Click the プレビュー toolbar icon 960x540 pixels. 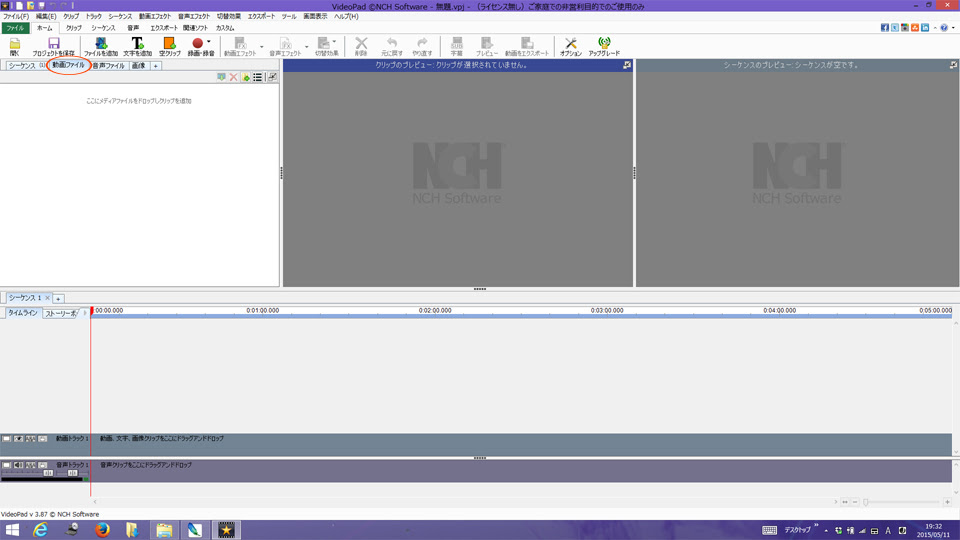487,47
